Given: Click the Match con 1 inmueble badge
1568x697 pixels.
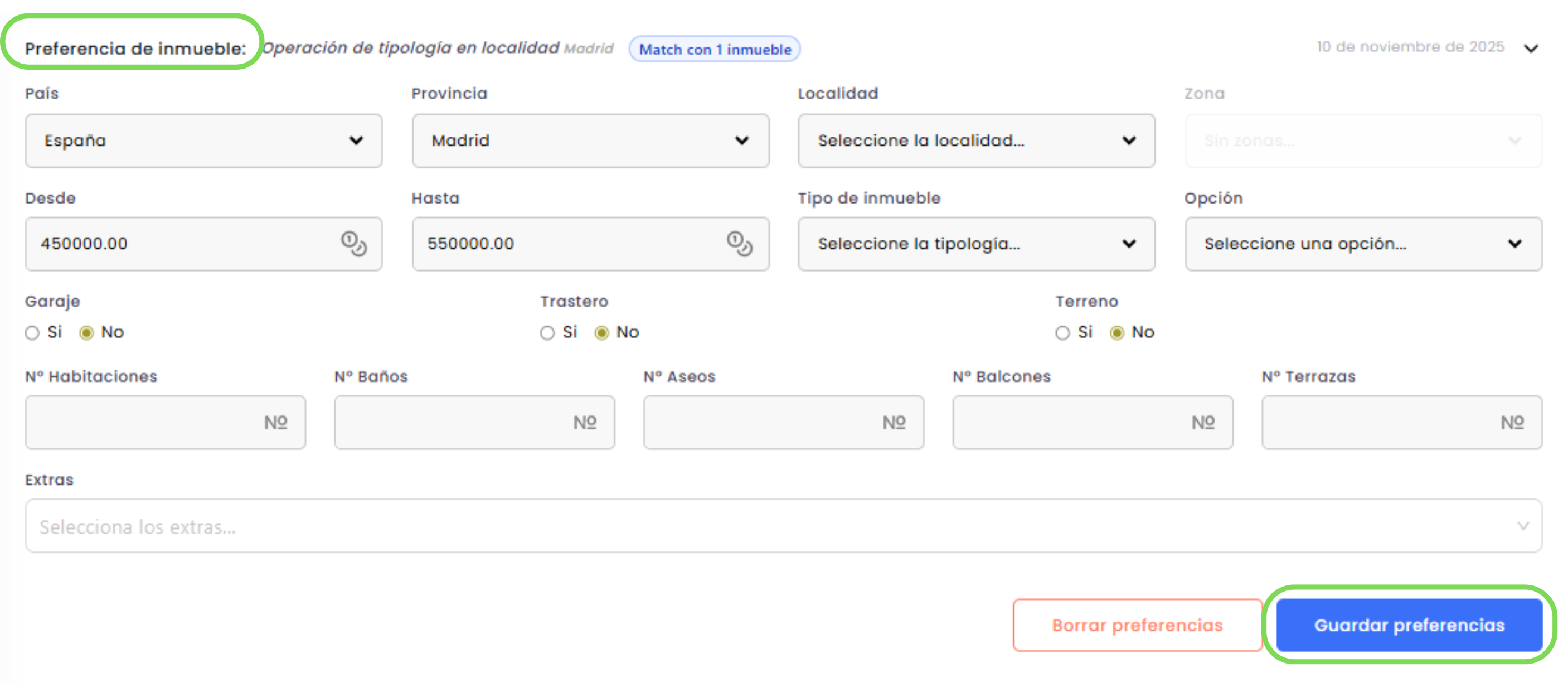Looking at the screenshot, I should pos(715,49).
